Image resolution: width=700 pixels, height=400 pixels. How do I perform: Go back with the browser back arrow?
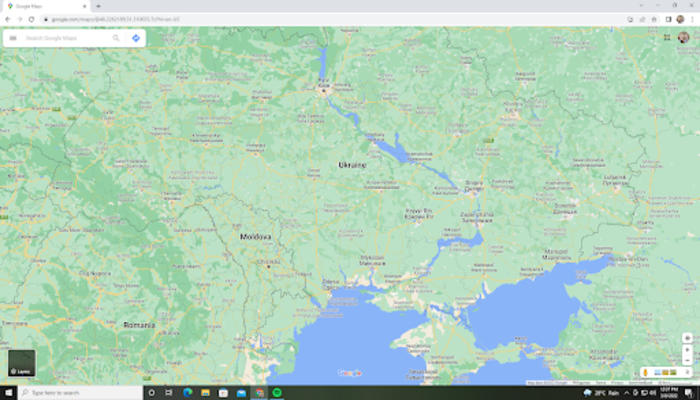pos(8,19)
